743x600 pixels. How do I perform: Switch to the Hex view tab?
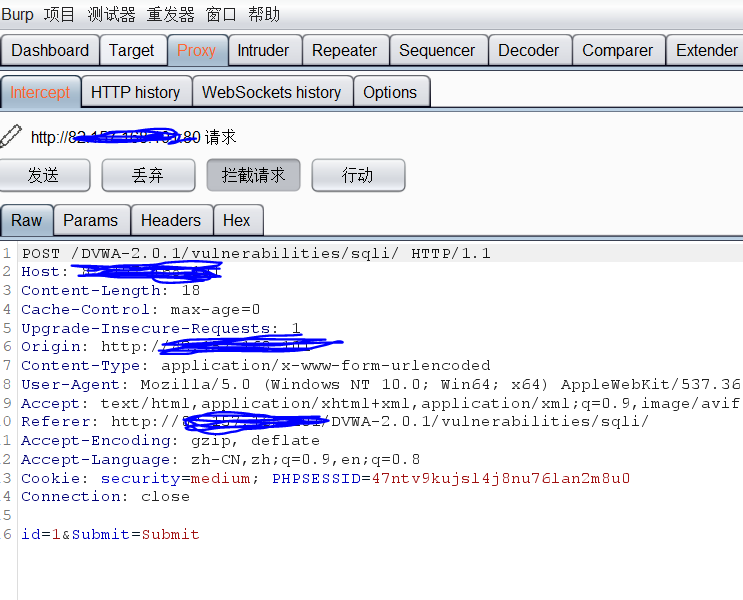pos(236,220)
